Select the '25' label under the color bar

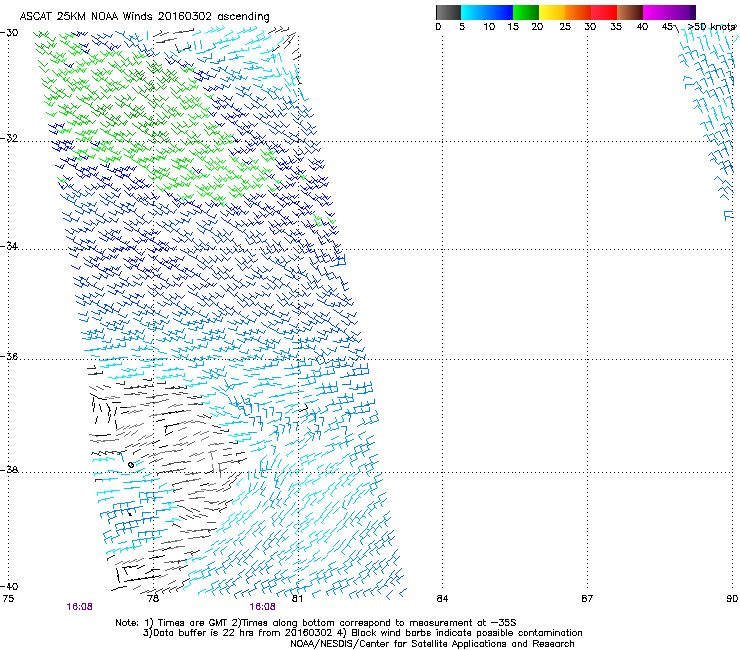click(x=565, y=27)
